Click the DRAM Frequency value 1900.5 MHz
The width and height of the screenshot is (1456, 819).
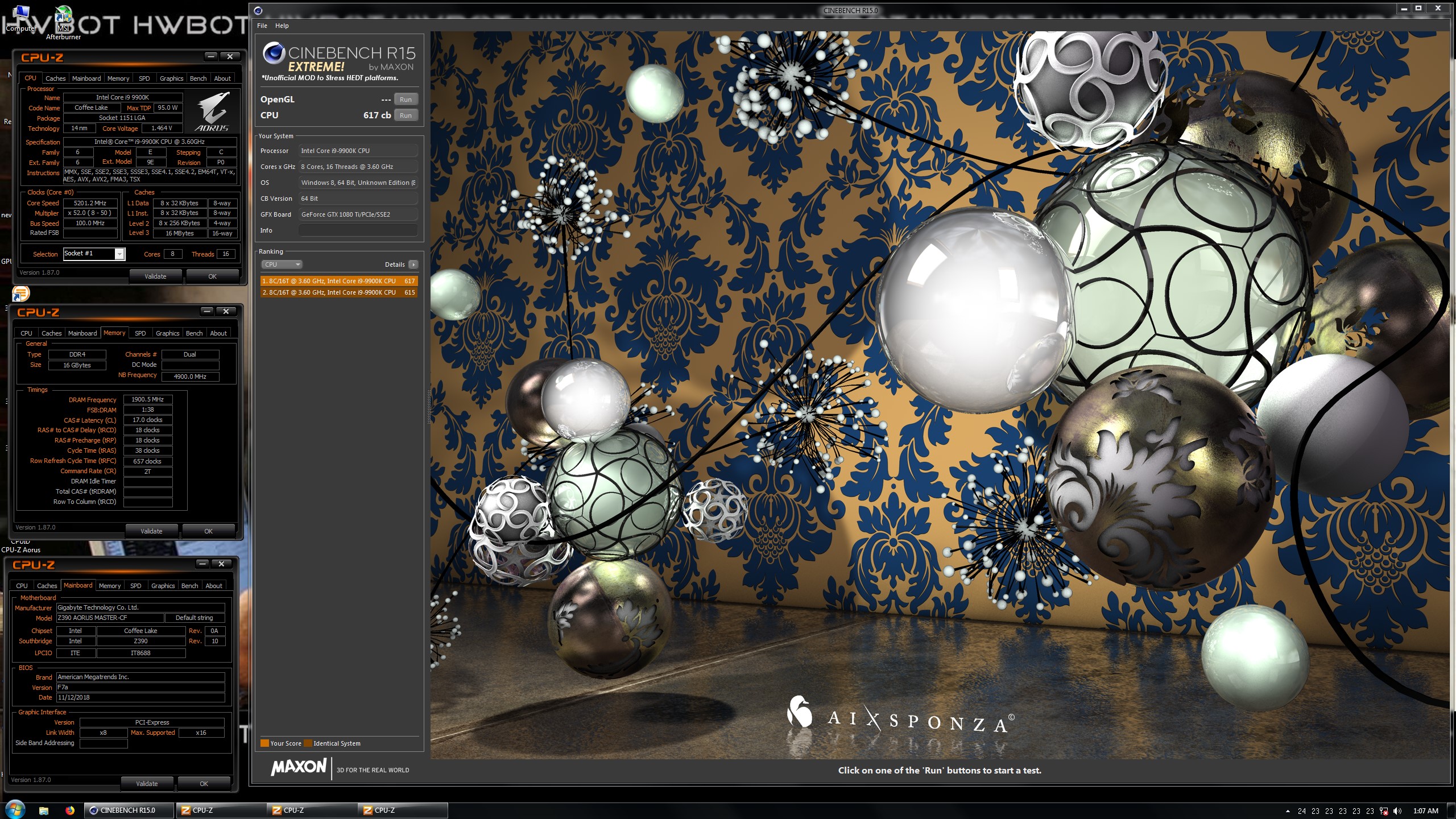148,399
